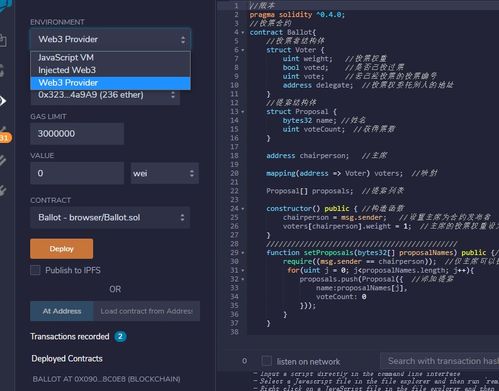
Task: Click the At Address button
Action: click(62, 311)
